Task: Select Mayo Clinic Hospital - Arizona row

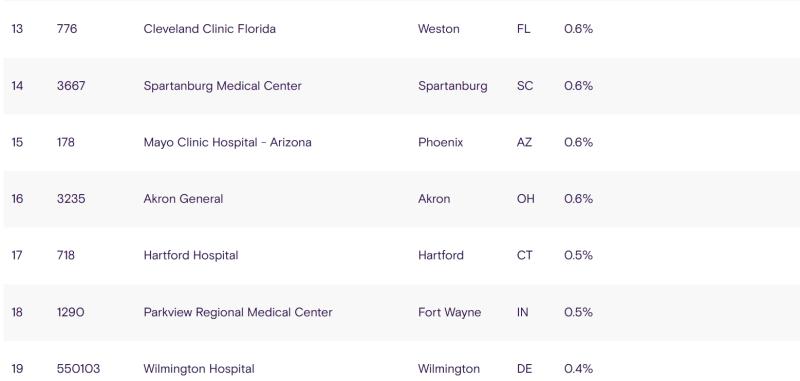Action: pos(400,142)
